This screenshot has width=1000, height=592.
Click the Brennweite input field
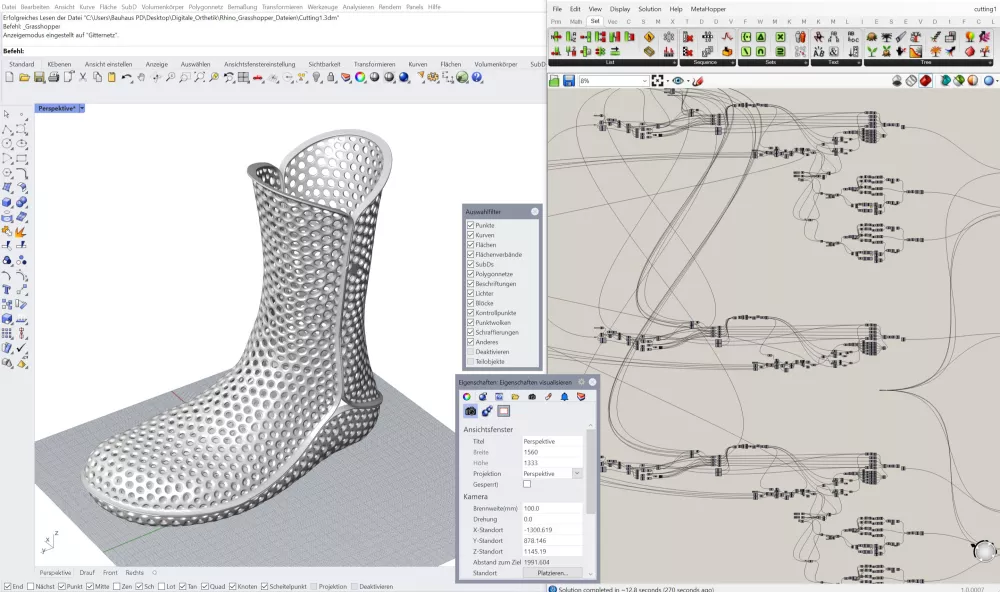coord(551,508)
